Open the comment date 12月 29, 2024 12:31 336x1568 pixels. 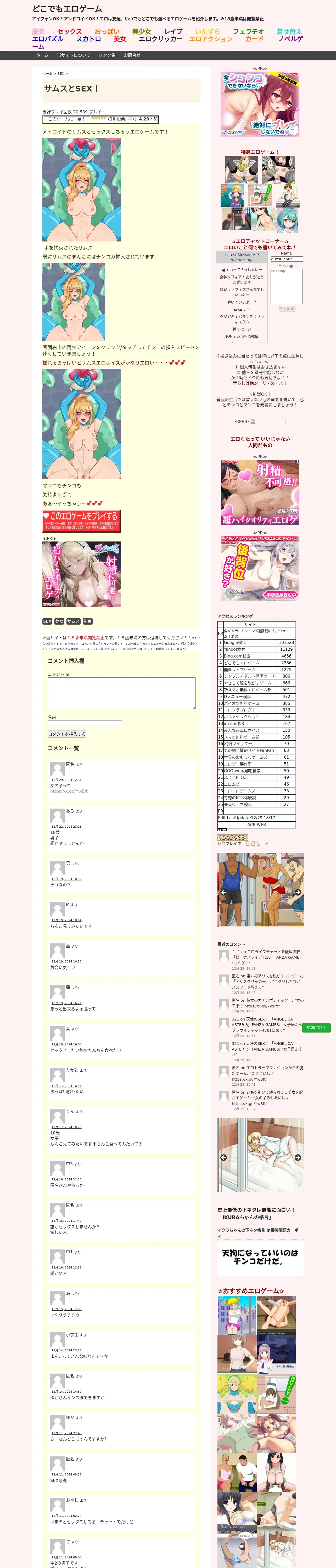pos(66,780)
